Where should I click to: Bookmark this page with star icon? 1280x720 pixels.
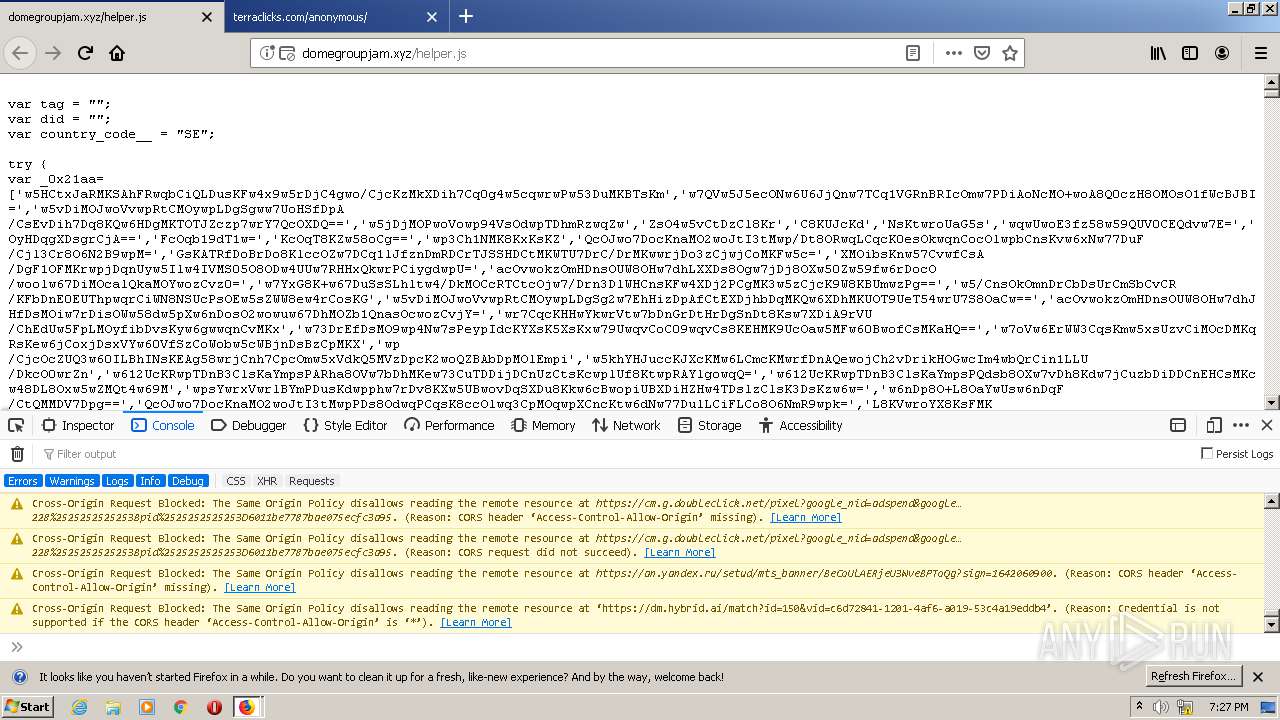click(x=1010, y=53)
